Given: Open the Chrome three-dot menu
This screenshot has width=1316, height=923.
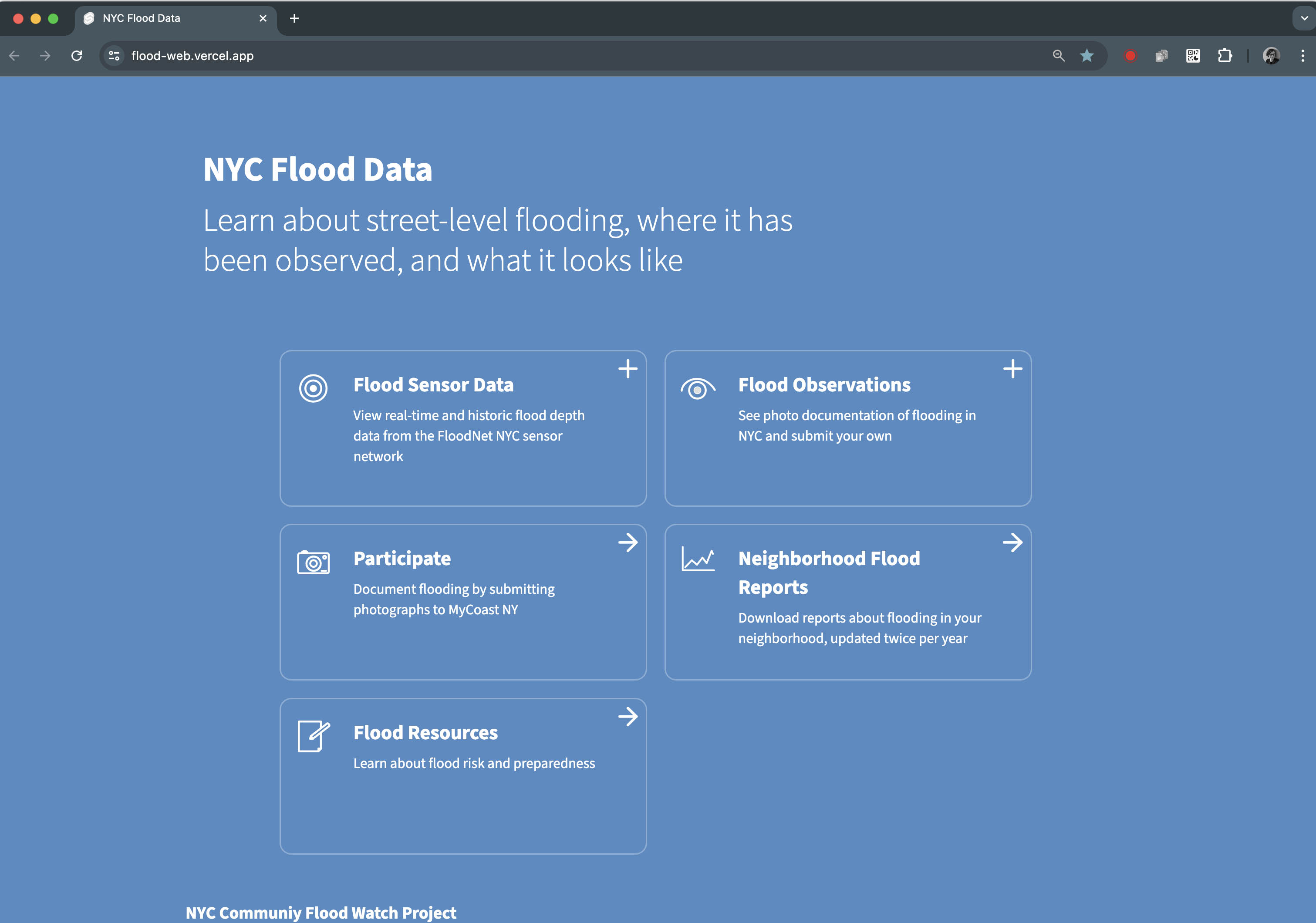Looking at the screenshot, I should 1302,56.
